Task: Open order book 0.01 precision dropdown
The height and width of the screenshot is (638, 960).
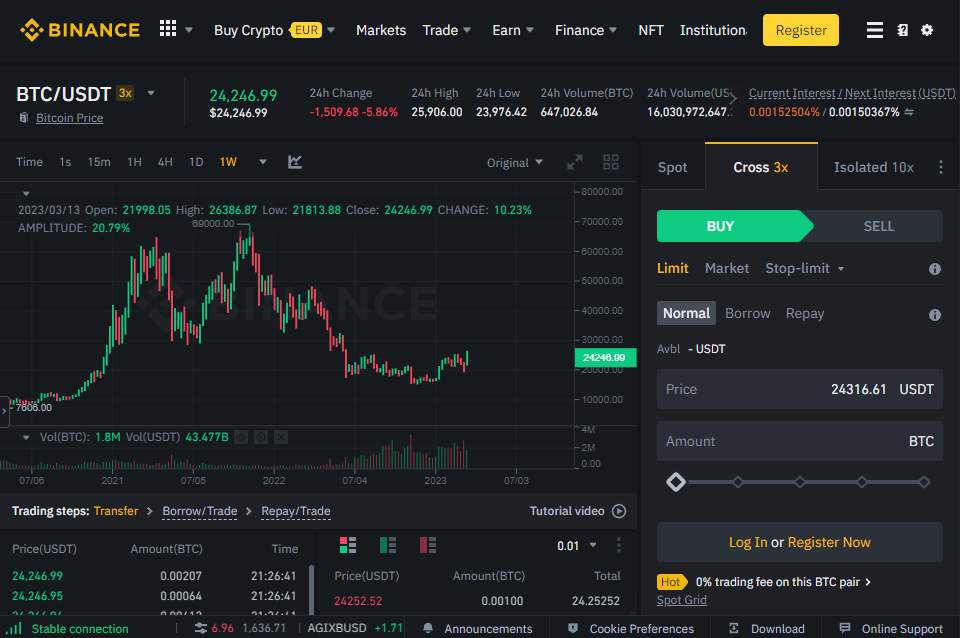Action: coord(576,546)
